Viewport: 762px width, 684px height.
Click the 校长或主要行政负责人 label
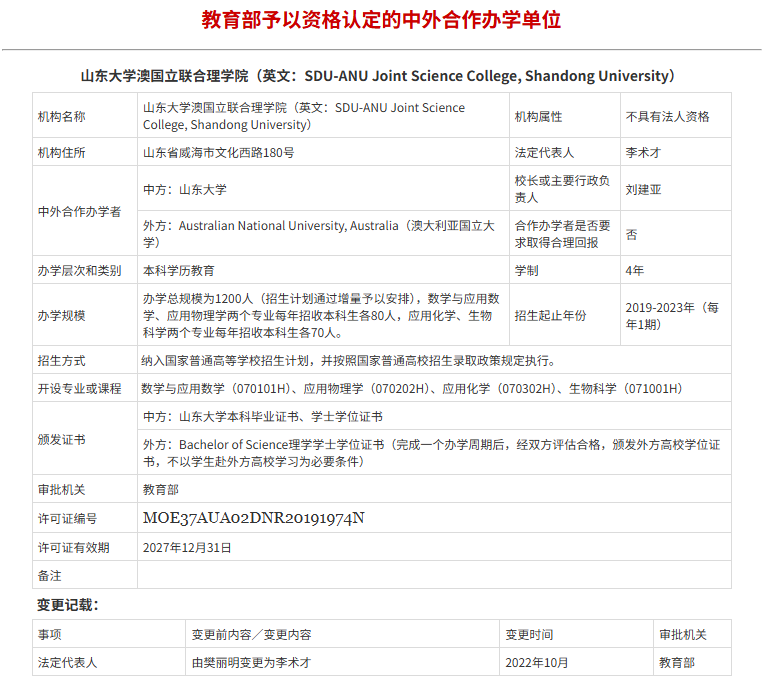pos(562,189)
